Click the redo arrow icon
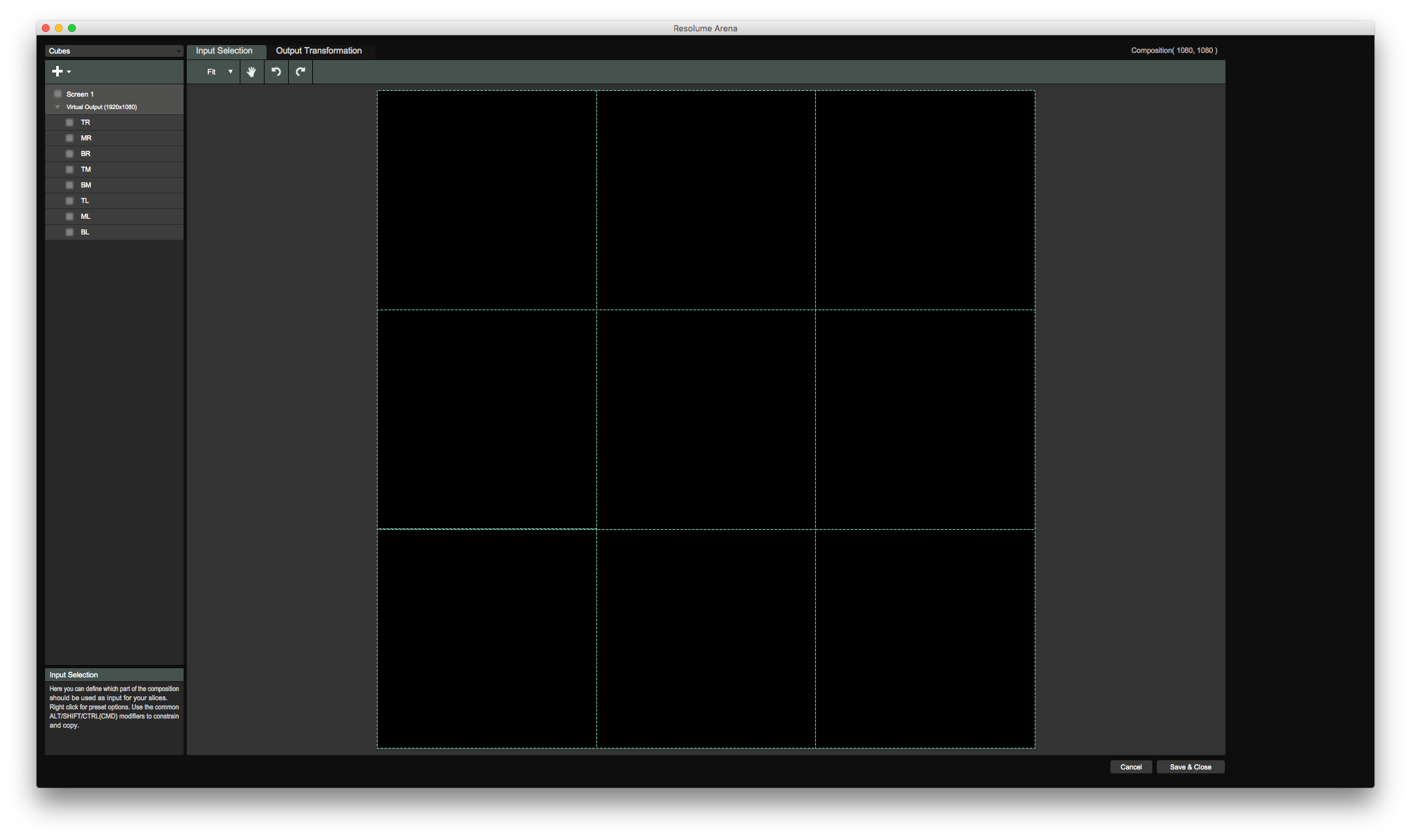 300,72
